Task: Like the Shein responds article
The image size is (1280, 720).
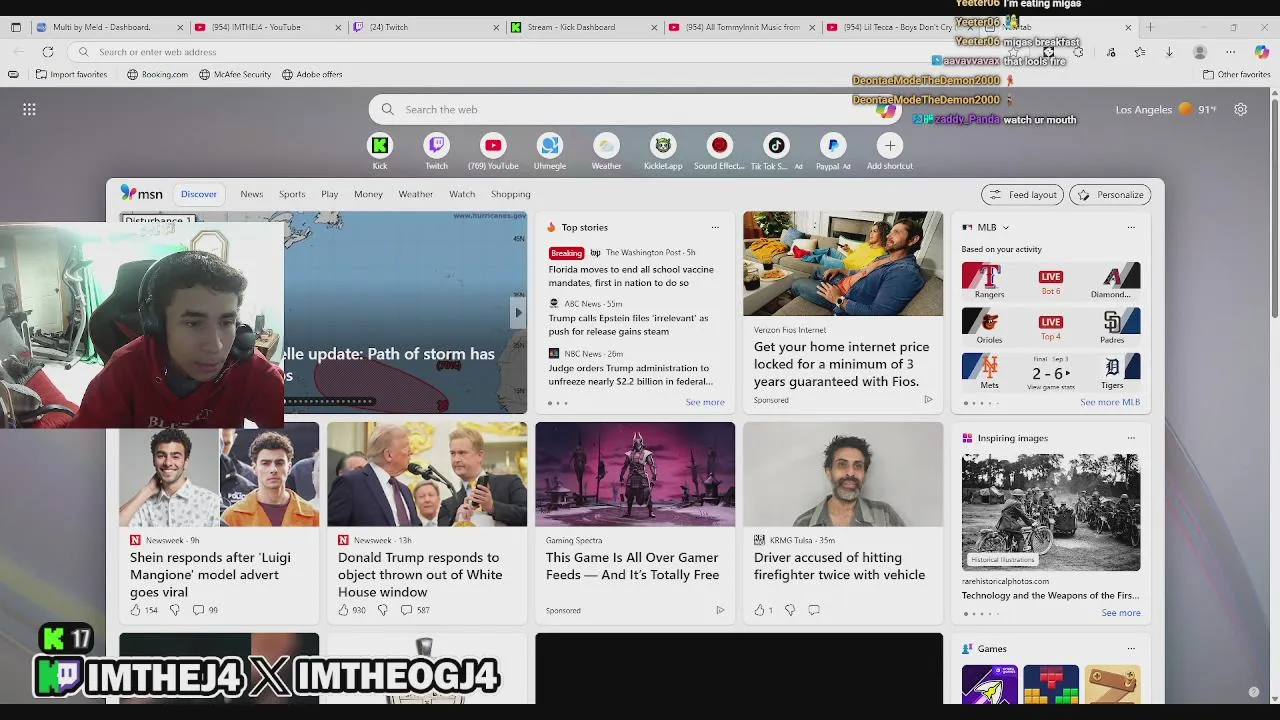Action: tap(135, 610)
